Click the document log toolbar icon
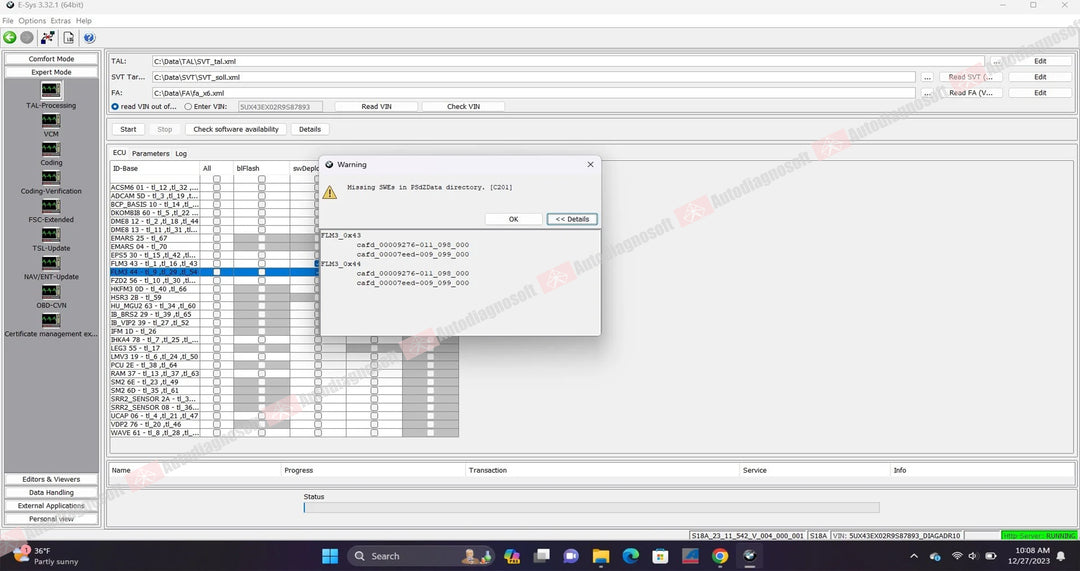Viewport: 1080px width, 571px height. tap(69, 37)
